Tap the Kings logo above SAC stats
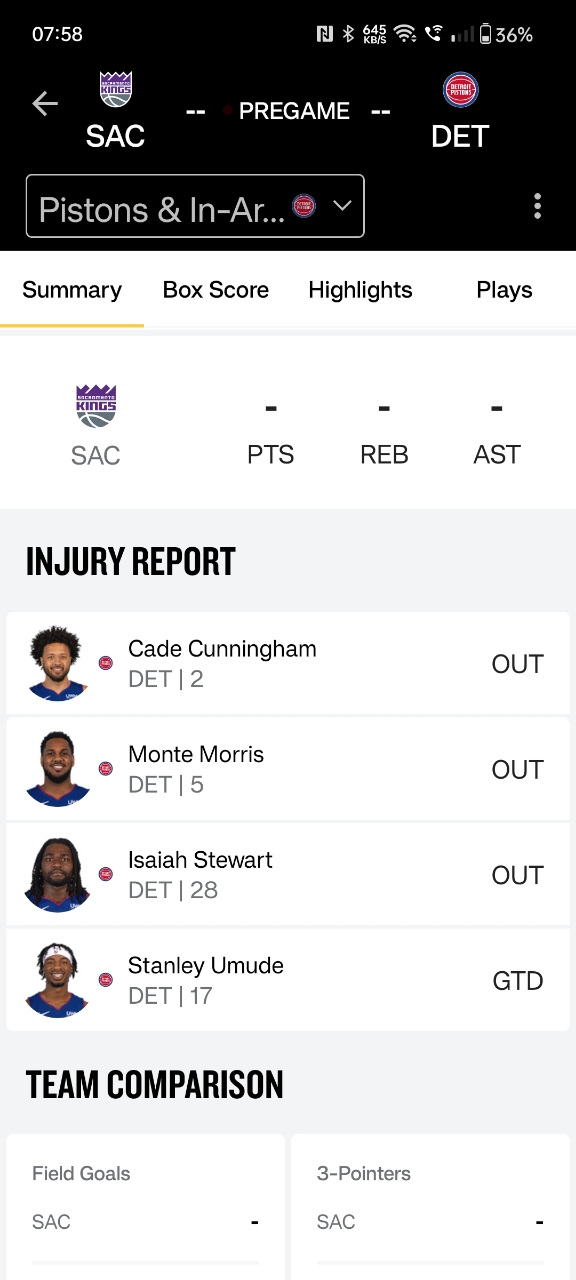 pos(96,406)
